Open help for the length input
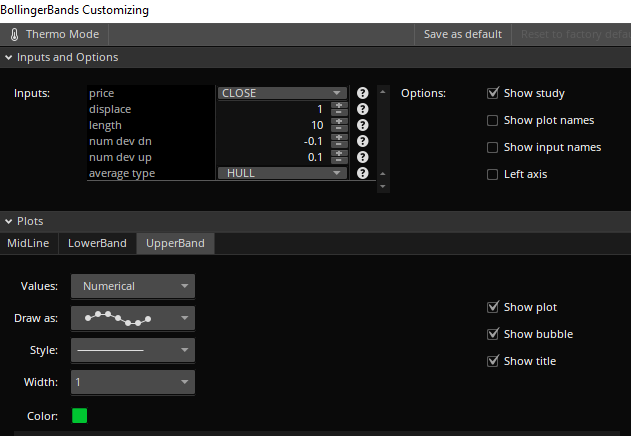Viewport: 631px width, 436px height. [x=363, y=125]
